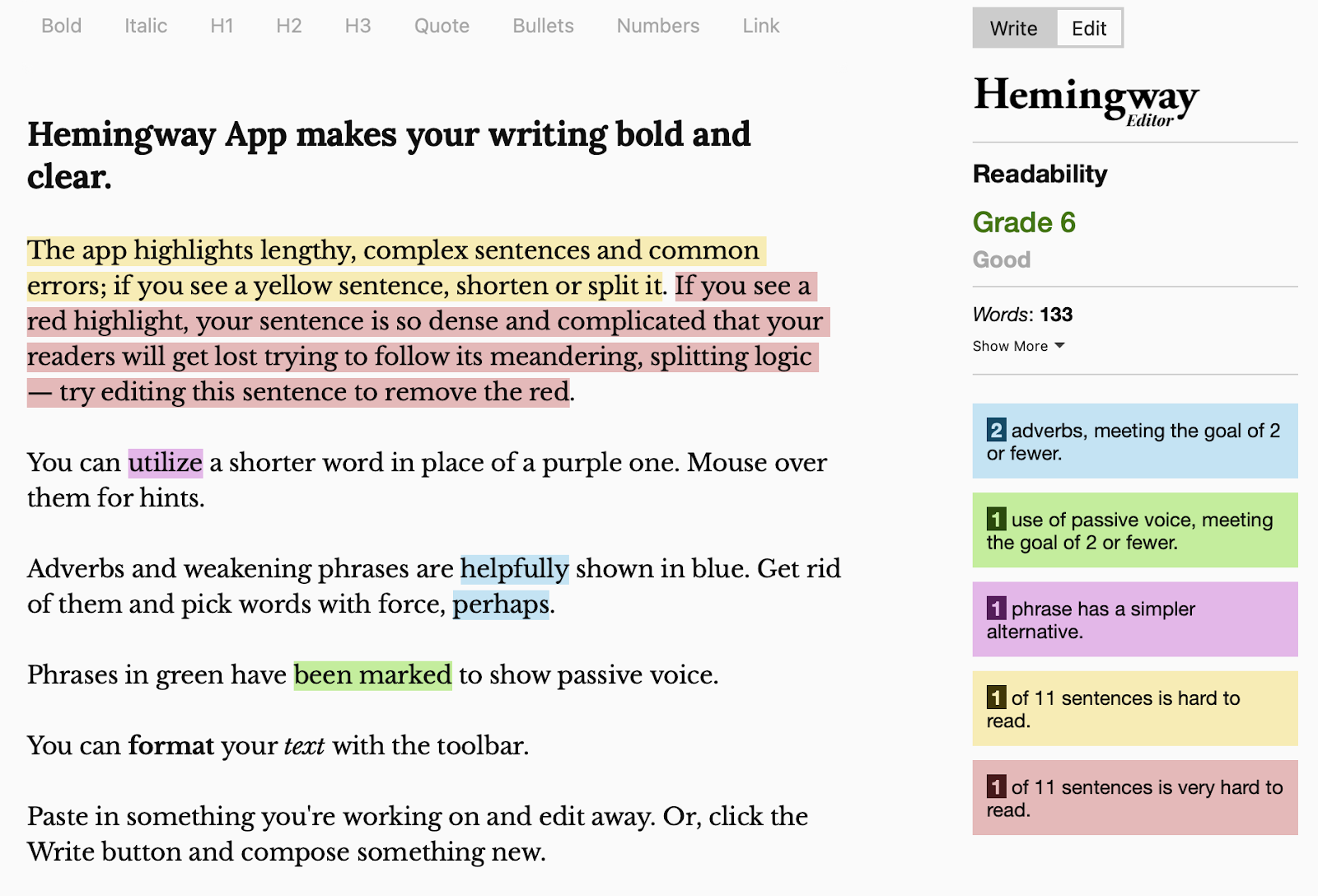Click the 'Good' readability rating
The width and height of the screenshot is (1318, 896).
click(1002, 259)
